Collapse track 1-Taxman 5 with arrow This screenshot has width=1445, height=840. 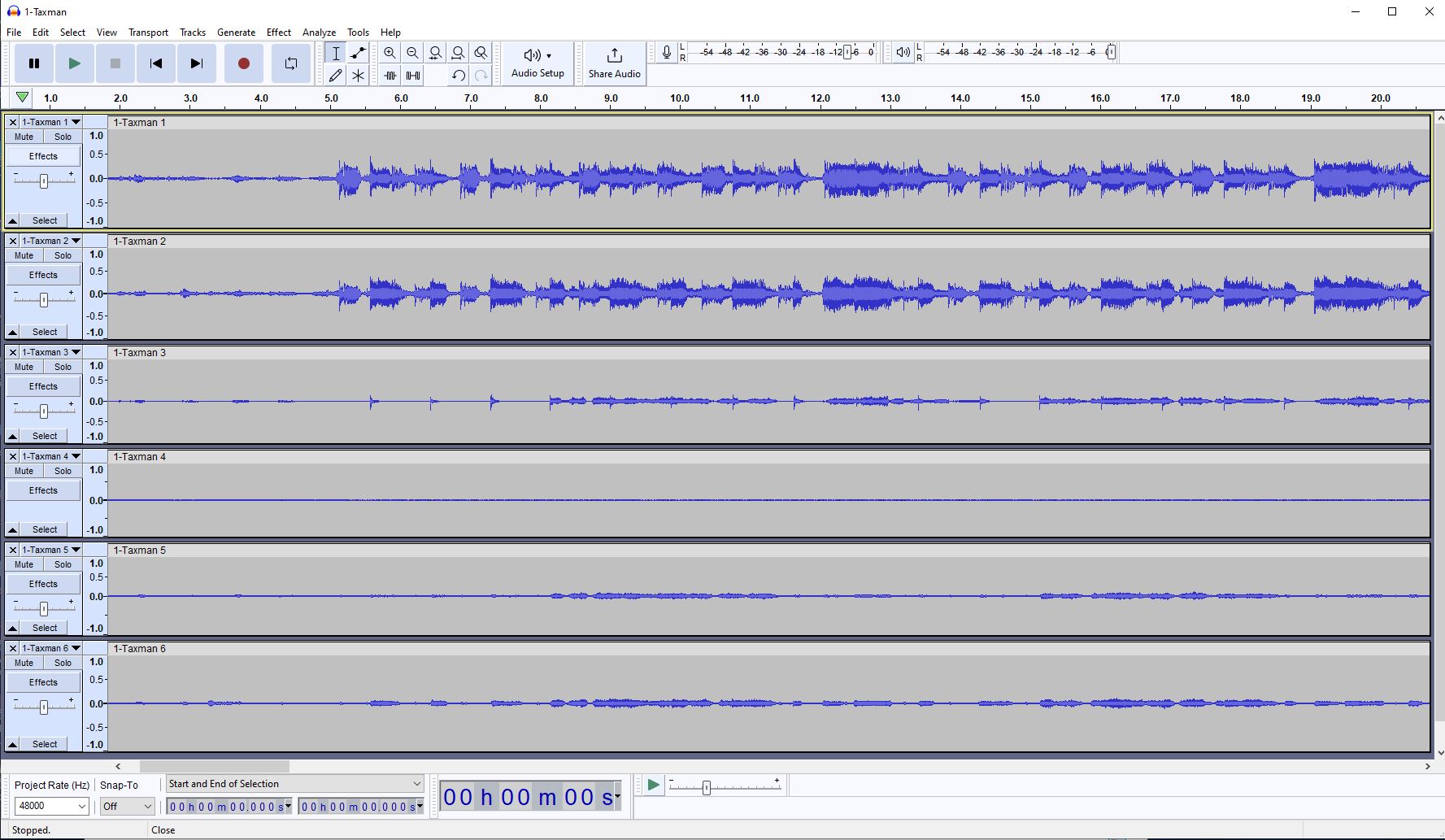point(12,628)
